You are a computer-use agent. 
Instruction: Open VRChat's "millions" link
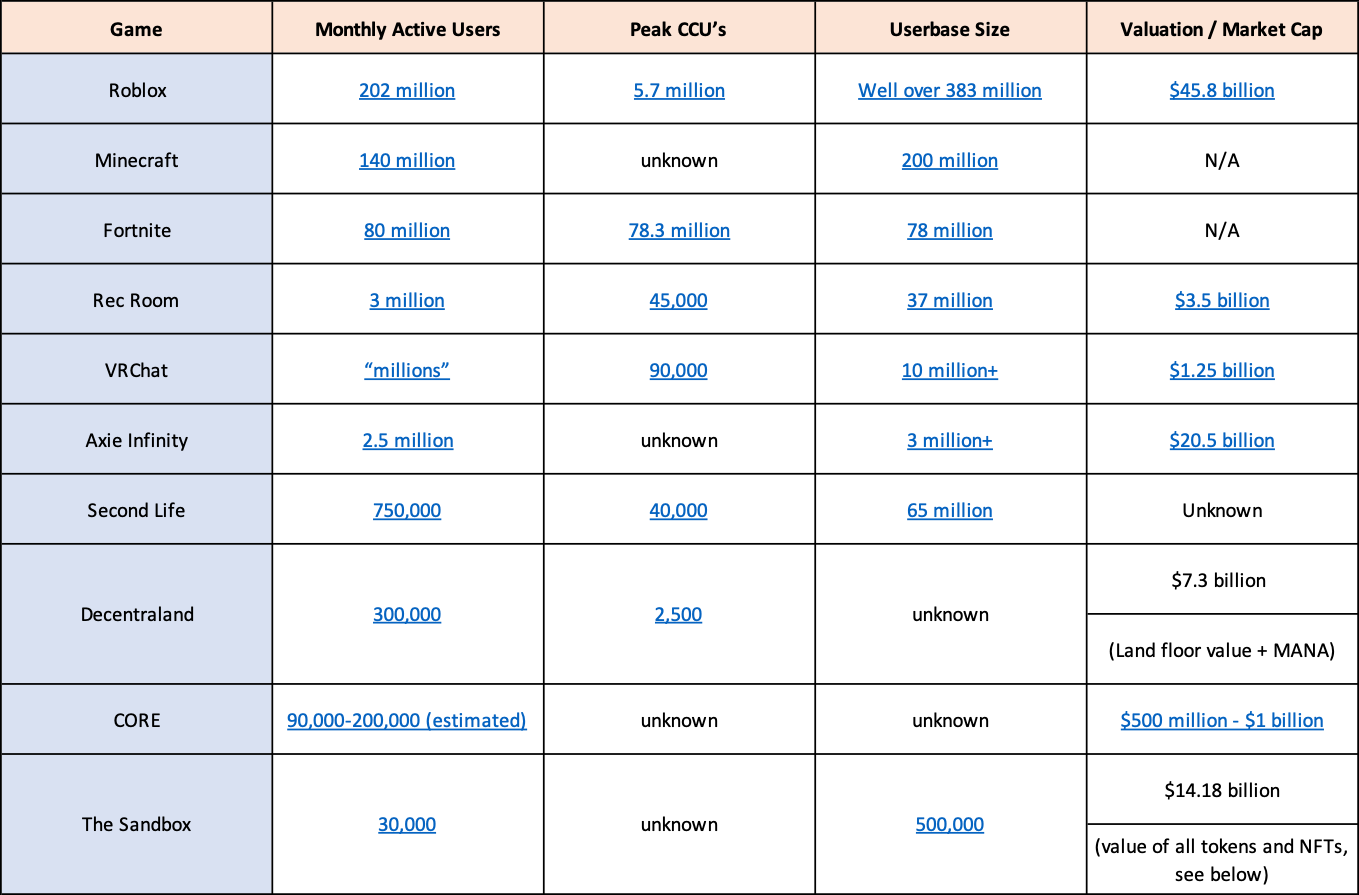[407, 370]
